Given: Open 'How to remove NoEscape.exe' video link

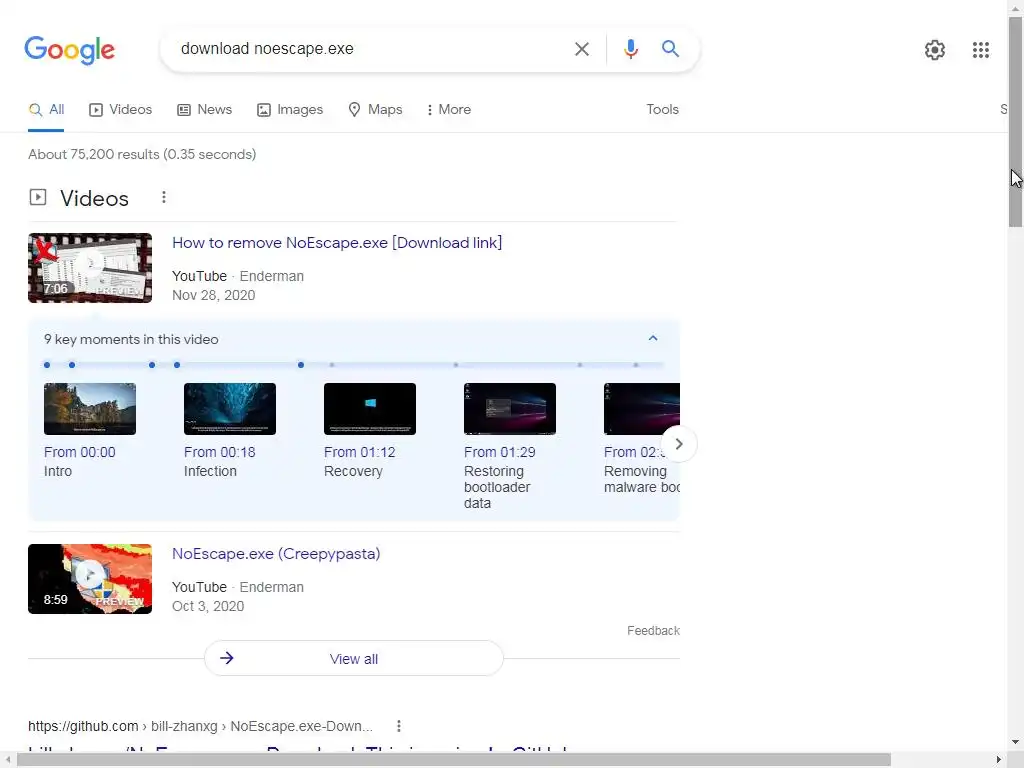Looking at the screenshot, I should point(337,243).
